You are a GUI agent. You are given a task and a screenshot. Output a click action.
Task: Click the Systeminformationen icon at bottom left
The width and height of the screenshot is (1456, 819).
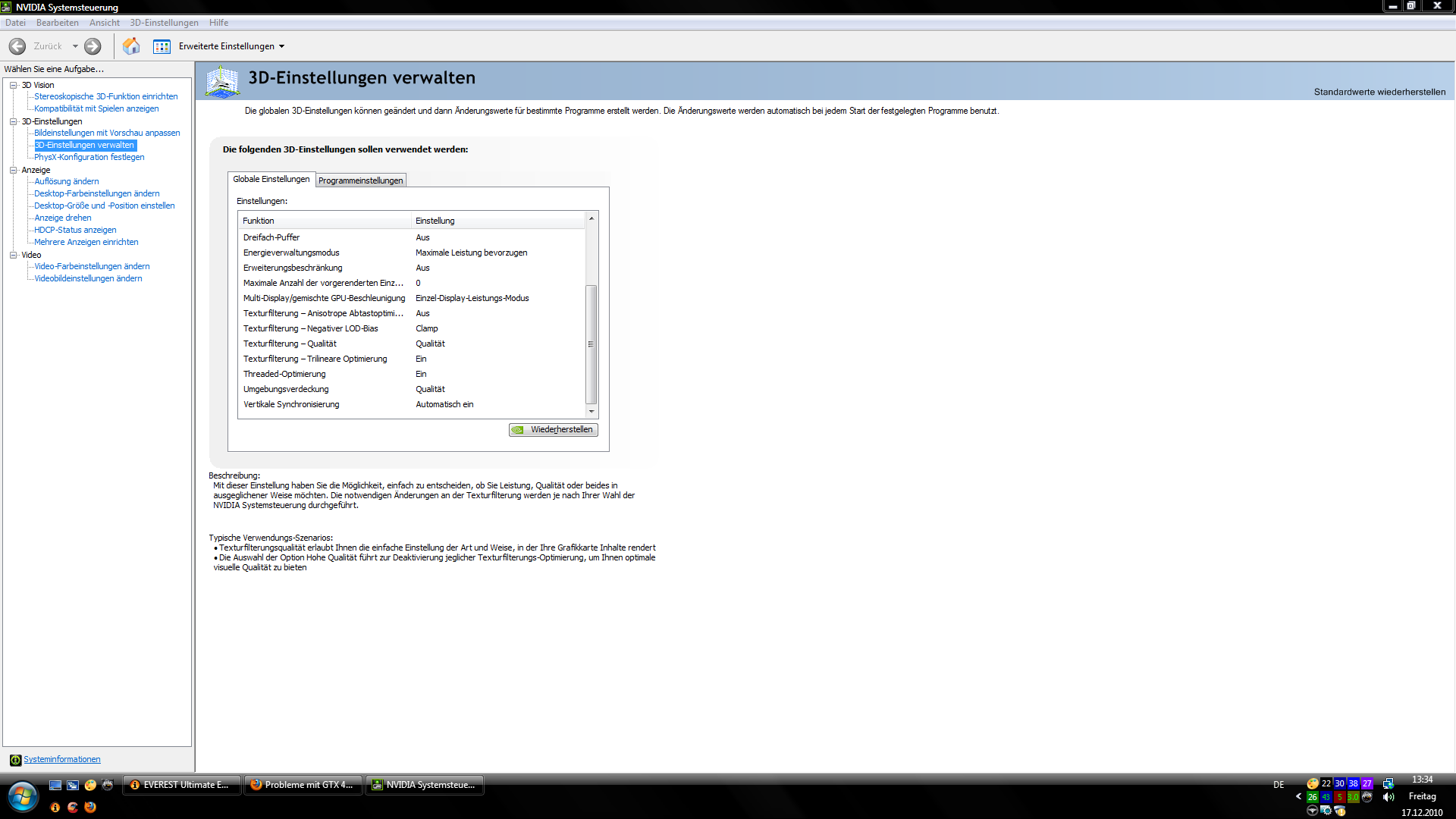pos(15,760)
